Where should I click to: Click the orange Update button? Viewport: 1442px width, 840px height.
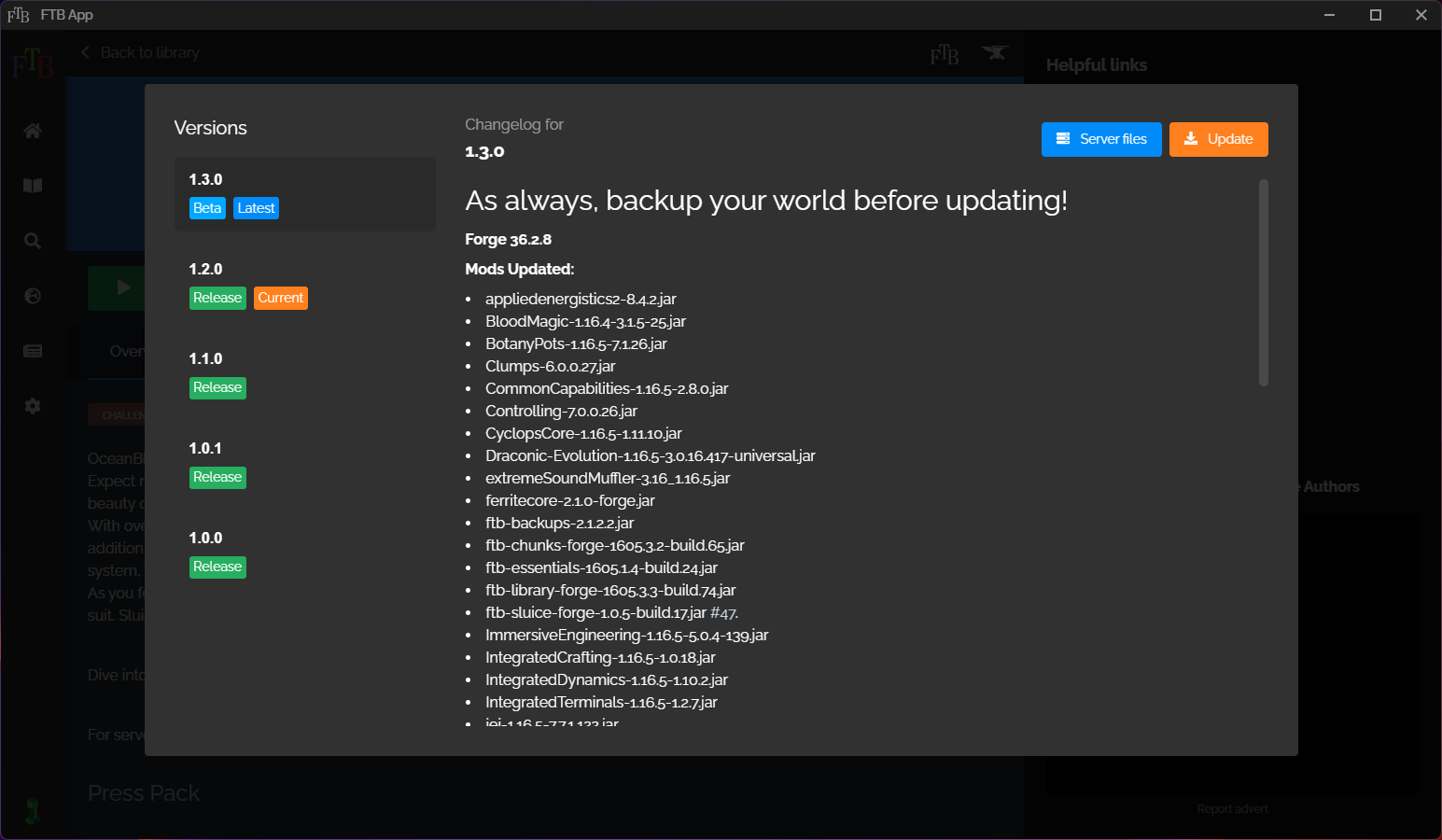(1218, 139)
